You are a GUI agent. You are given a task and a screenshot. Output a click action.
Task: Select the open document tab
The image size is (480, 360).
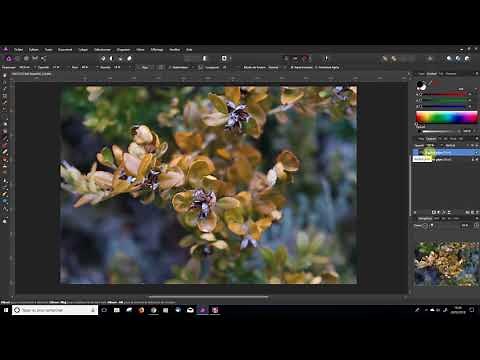click(32, 74)
